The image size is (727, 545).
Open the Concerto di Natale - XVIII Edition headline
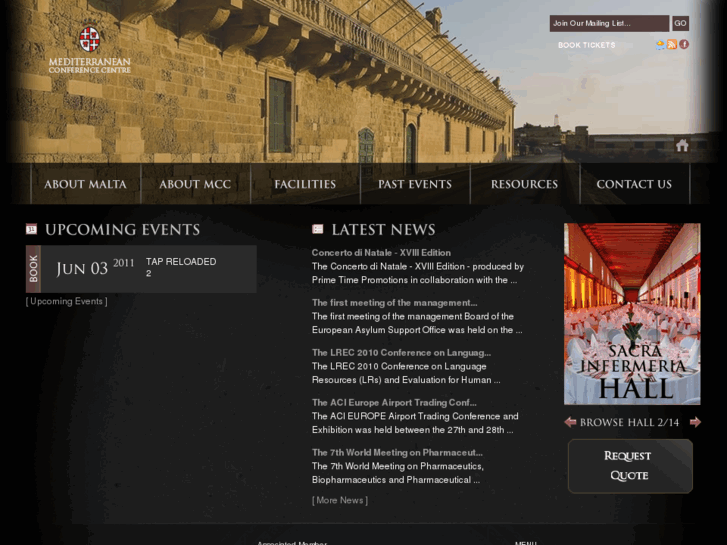(381, 253)
